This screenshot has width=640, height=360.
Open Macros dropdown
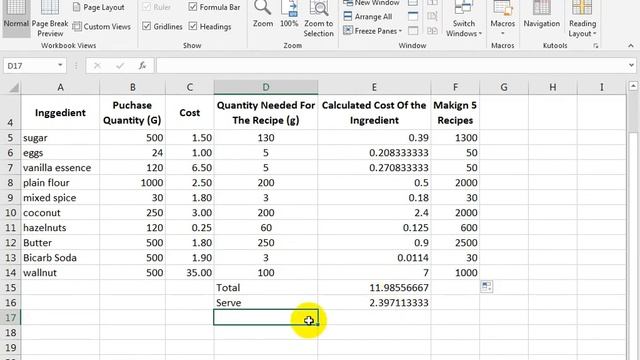(x=502, y=19)
